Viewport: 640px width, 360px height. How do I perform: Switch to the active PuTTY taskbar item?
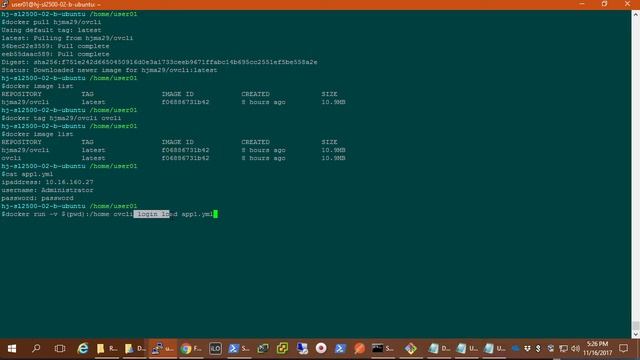(x=163, y=348)
